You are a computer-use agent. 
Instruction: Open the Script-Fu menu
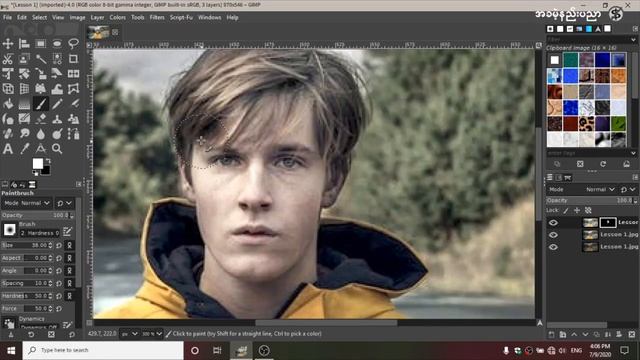pyautogui.click(x=181, y=18)
